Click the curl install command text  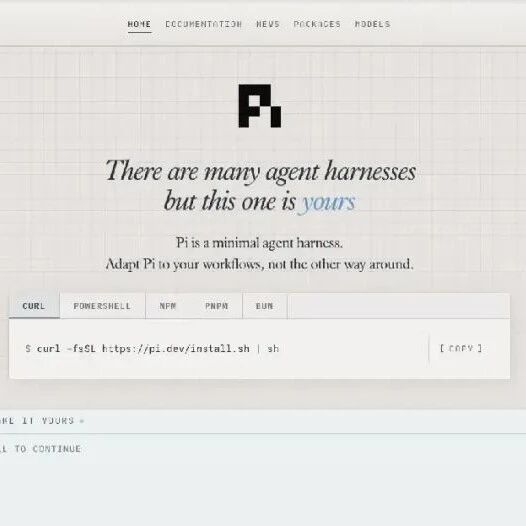[152, 349]
